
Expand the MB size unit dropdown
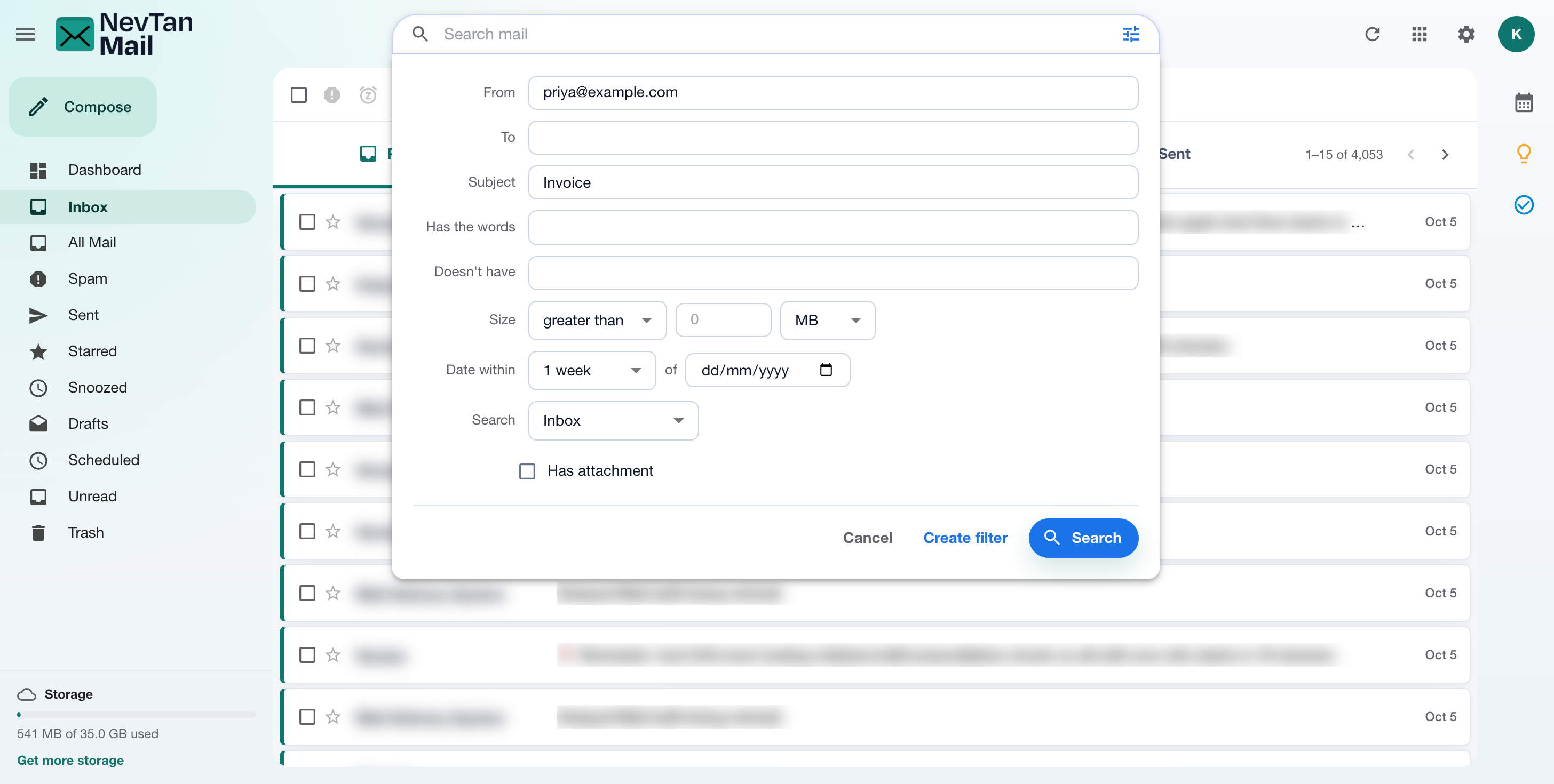pyautogui.click(x=828, y=320)
